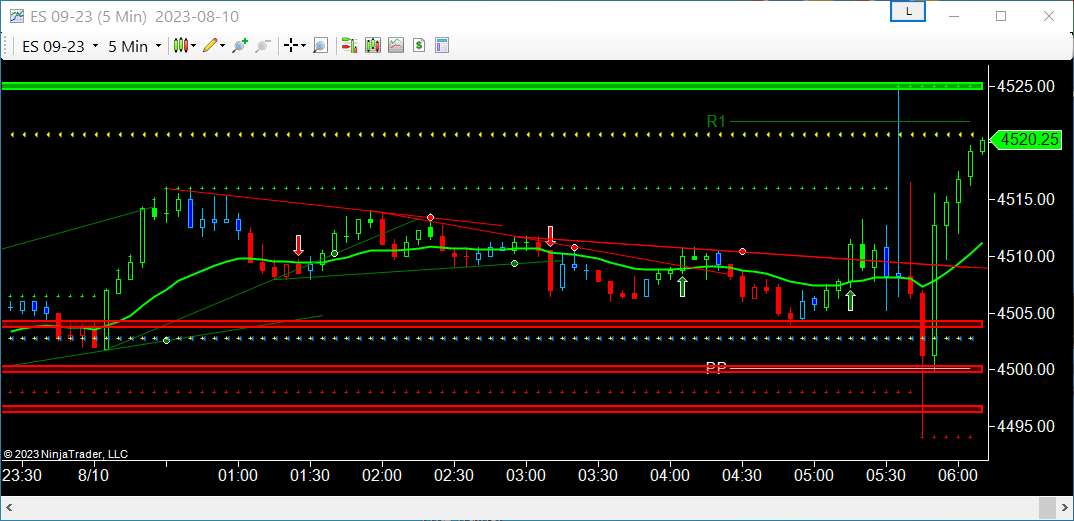Expand the cursor type dropdown arrow
The image size is (1074, 521).
pyautogui.click(x=303, y=46)
